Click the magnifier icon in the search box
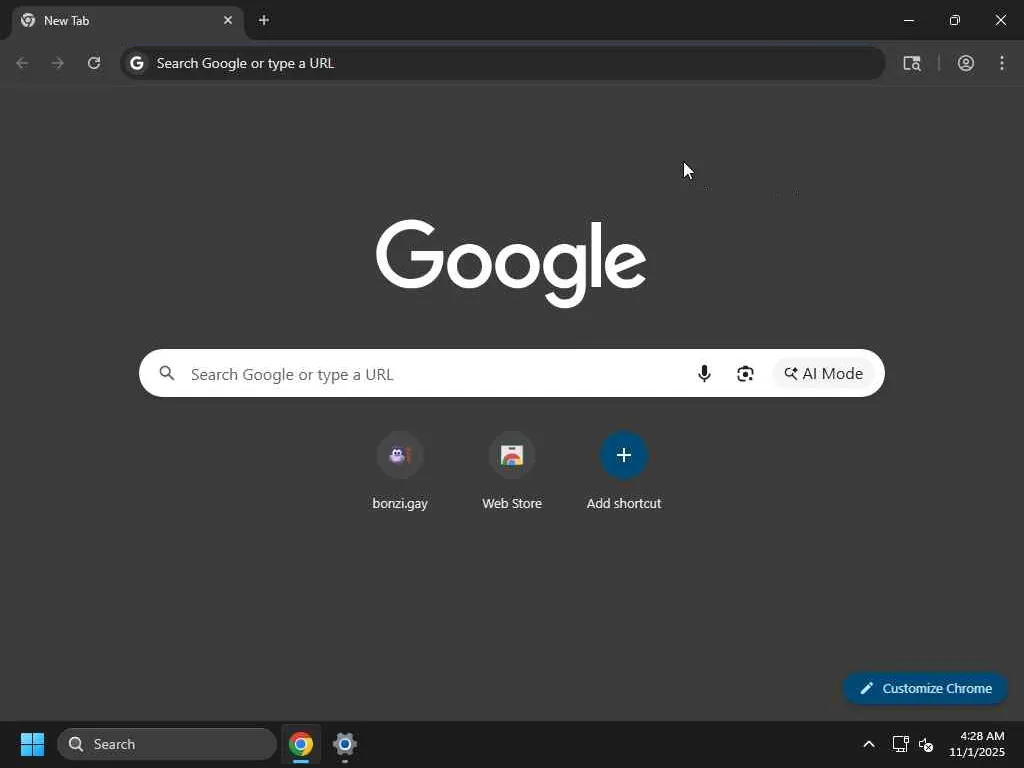This screenshot has height=768, width=1024. [x=167, y=373]
